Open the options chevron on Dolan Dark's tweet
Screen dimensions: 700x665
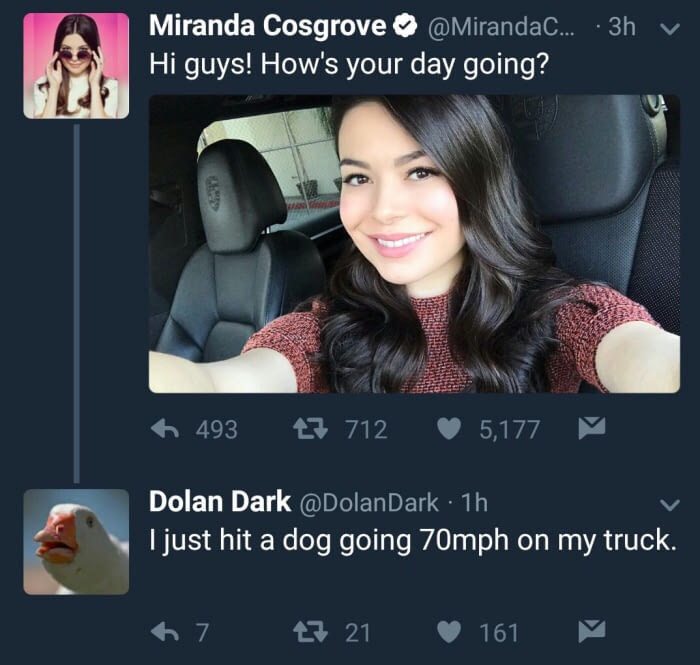[670, 505]
